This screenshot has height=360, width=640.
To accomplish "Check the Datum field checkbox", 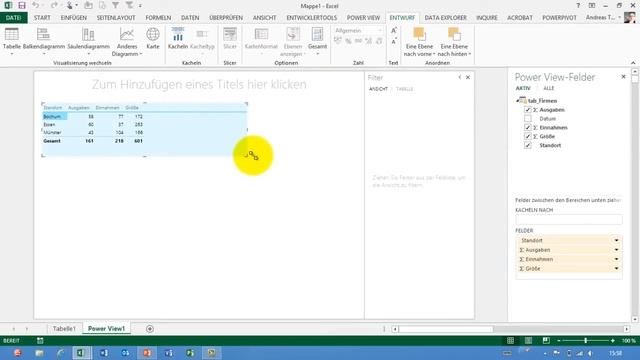I will tap(528, 119).
